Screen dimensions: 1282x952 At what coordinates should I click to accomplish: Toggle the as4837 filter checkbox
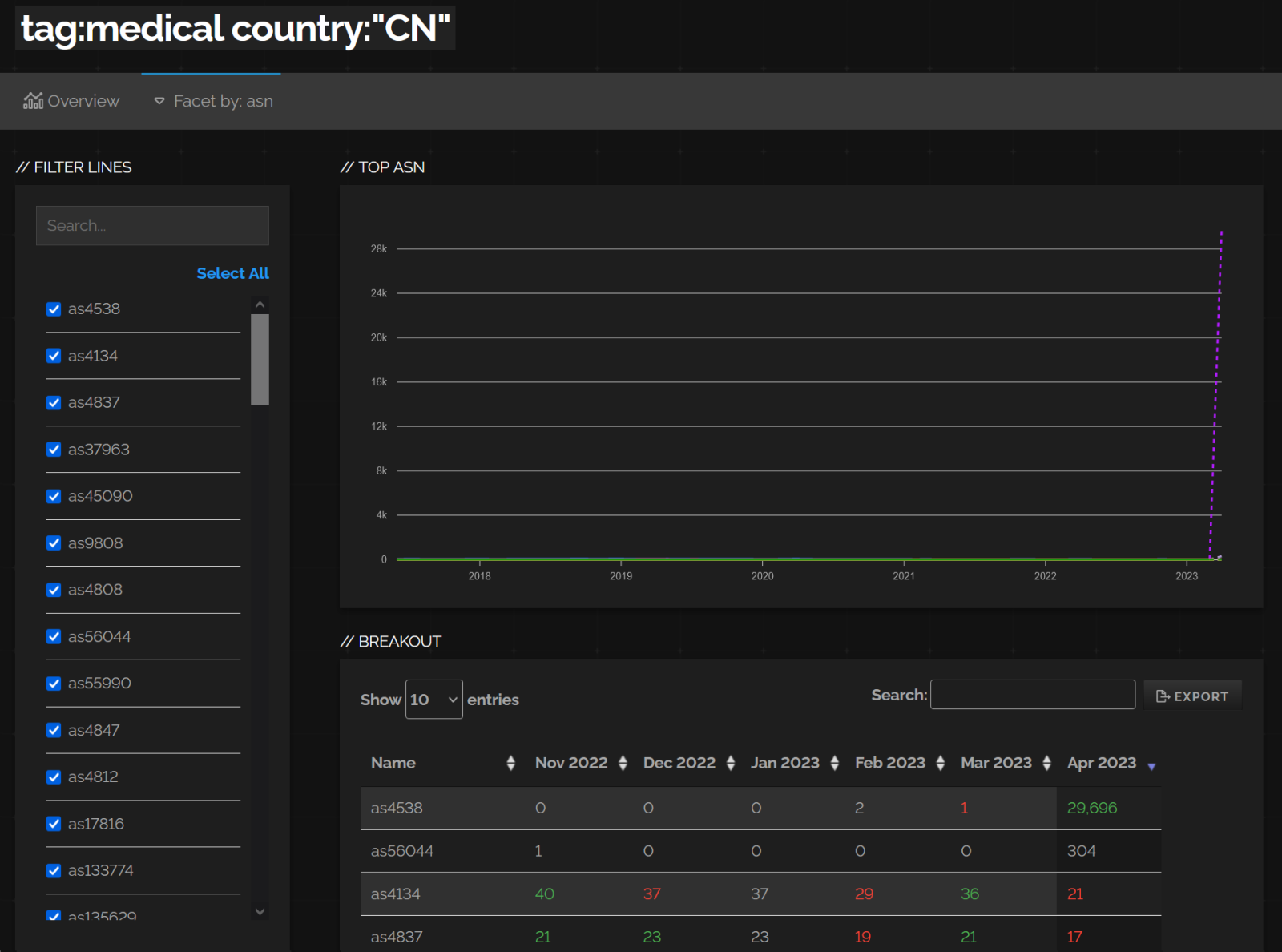(54, 402)
